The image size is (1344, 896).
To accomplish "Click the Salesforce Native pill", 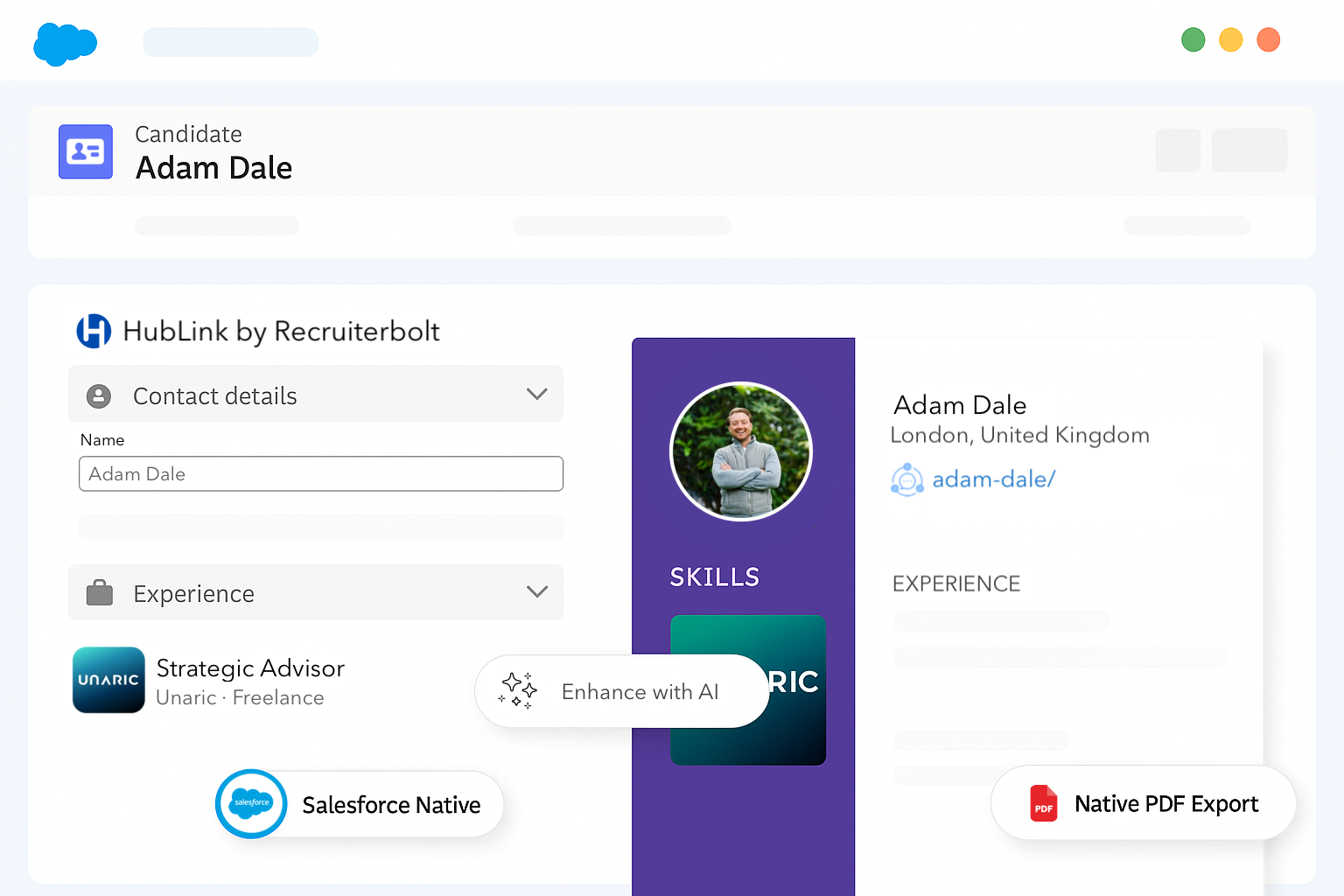I will tap(360, 803).
